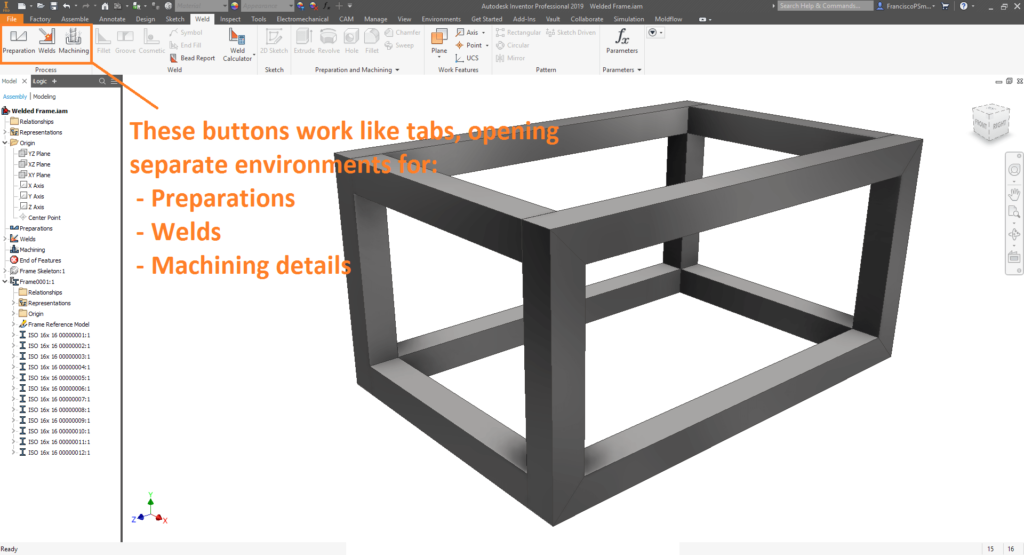Switch to the Inspect ribbon tab
Viewport: 1024px width, 555px height.
click(x=230, y=19)
